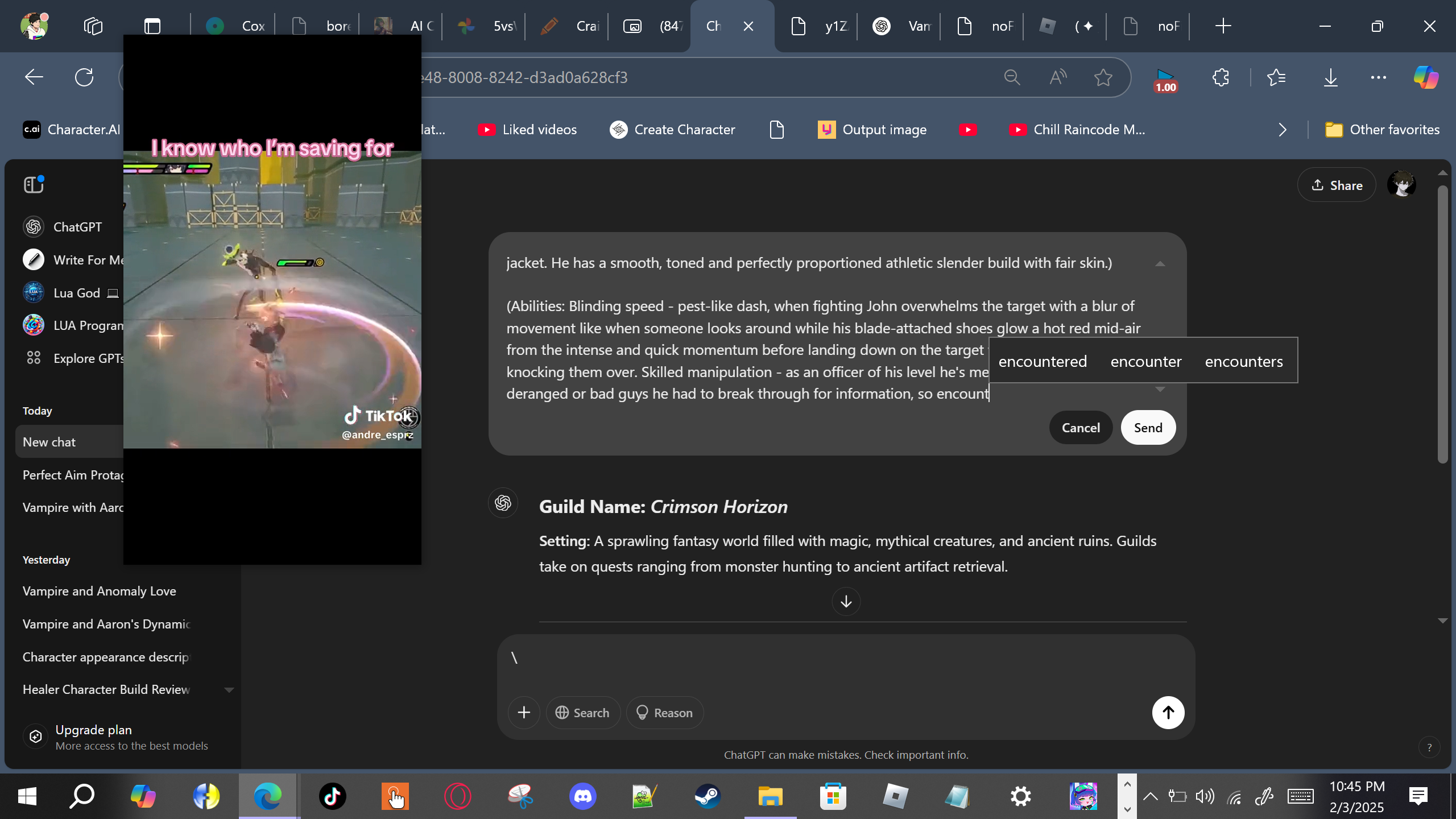Attach a file with the plus button
The image size is (1456, 819).
click(x=524, y=713)
